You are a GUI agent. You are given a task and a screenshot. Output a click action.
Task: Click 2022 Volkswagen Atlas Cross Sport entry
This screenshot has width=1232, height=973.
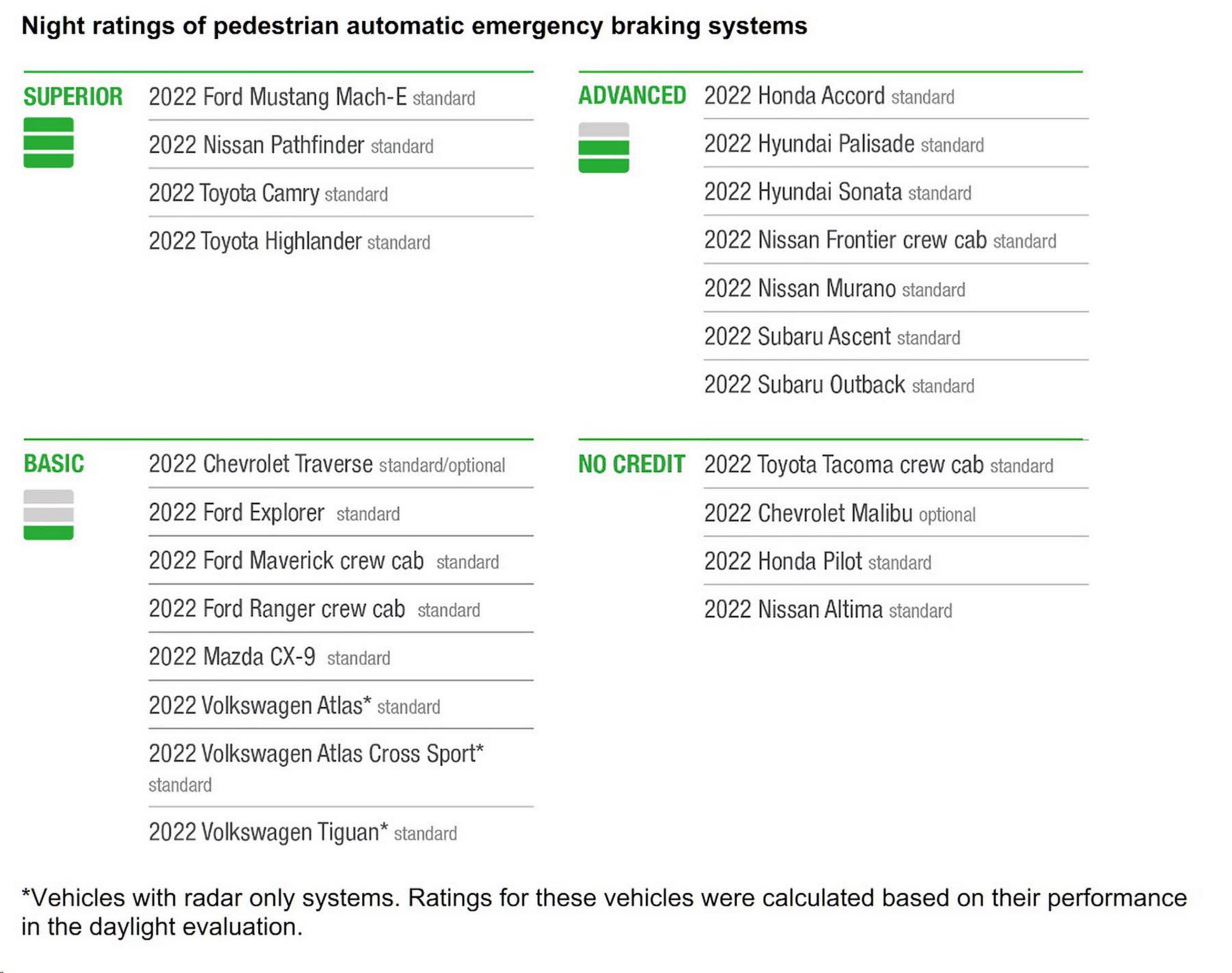click(316, 754)
